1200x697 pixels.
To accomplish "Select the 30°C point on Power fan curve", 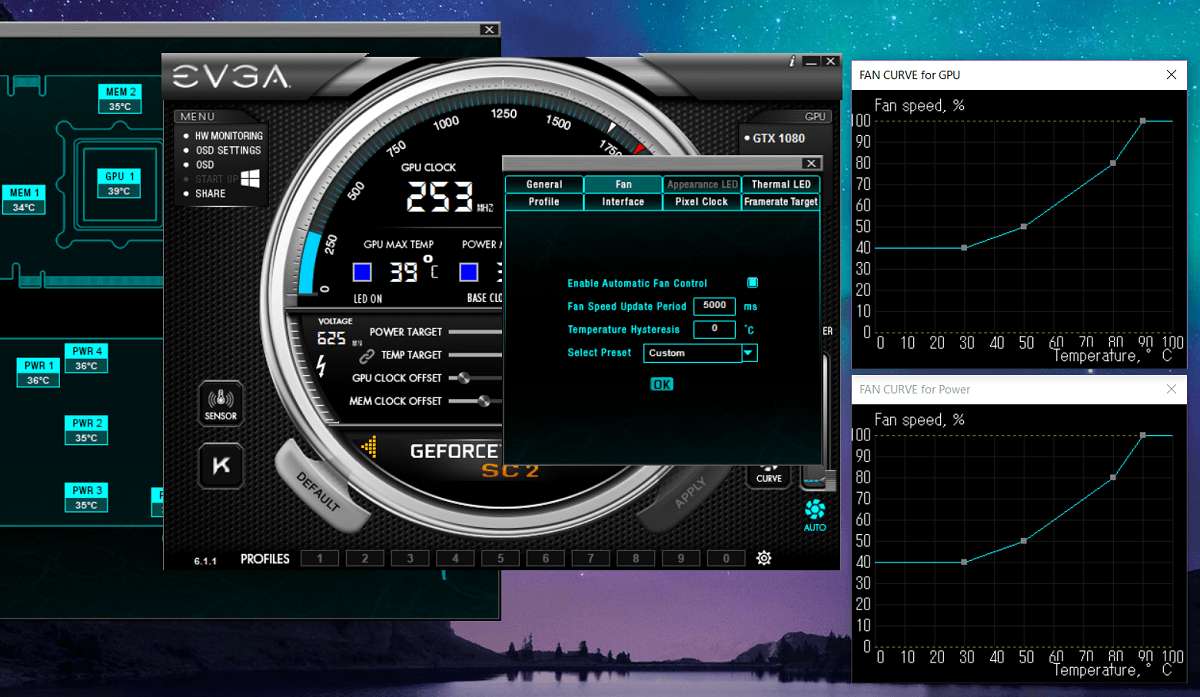I will coord(964,562).
